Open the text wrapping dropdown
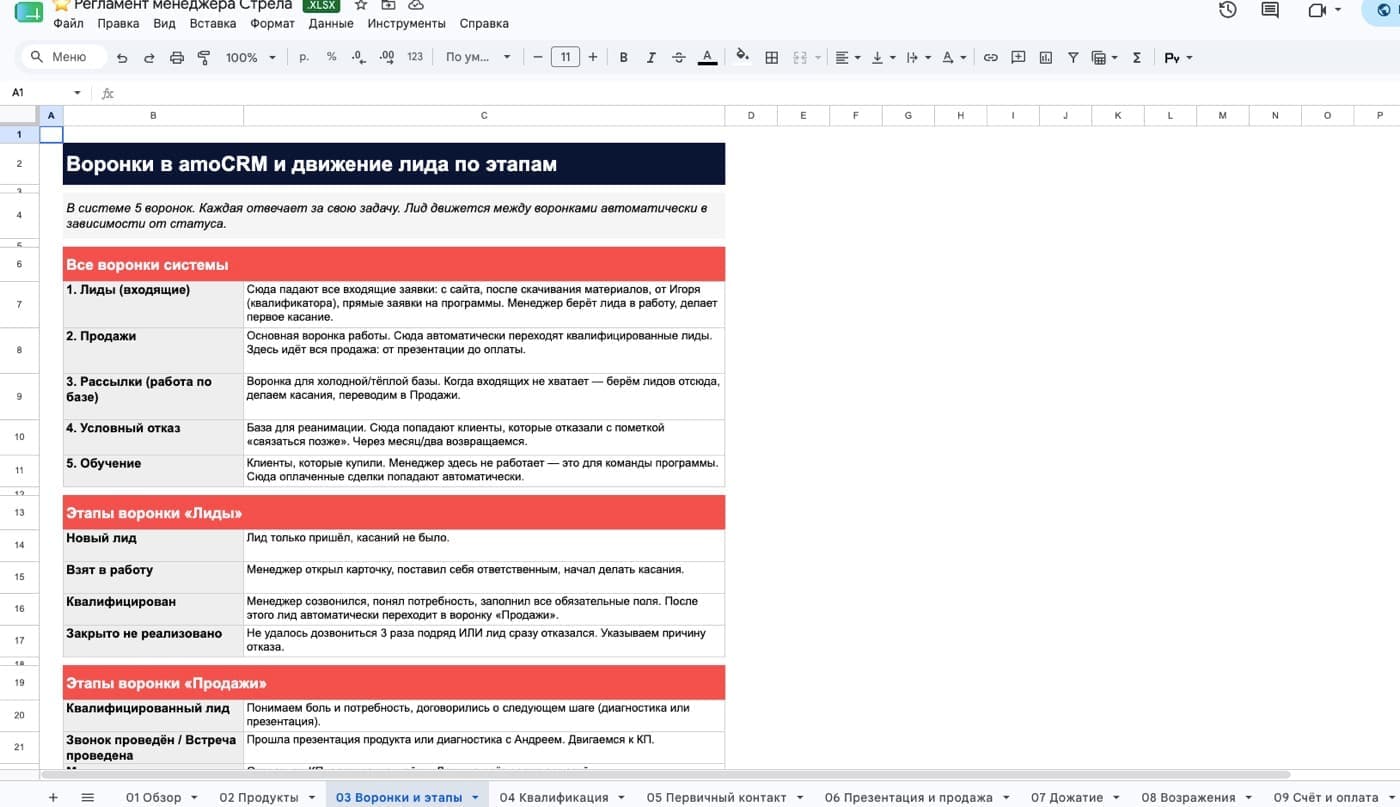1400x807 pixels. 918,58
